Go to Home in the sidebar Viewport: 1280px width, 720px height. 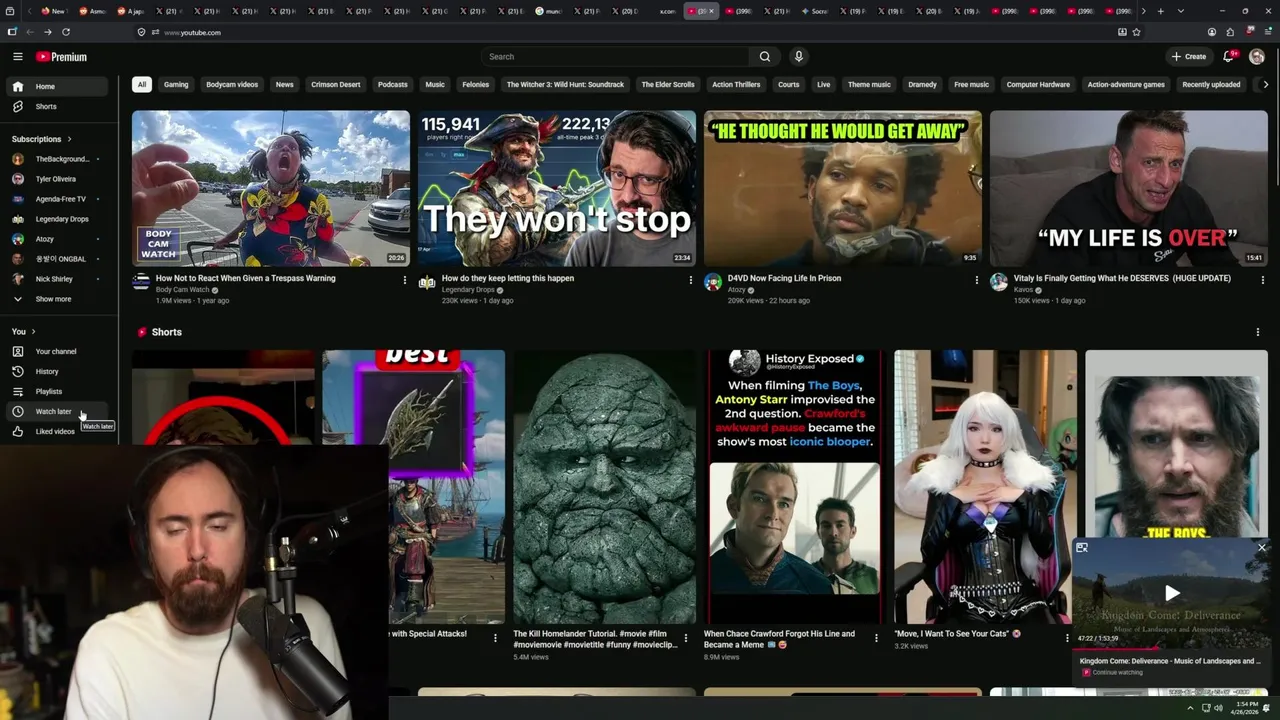(x=55, y=87)
